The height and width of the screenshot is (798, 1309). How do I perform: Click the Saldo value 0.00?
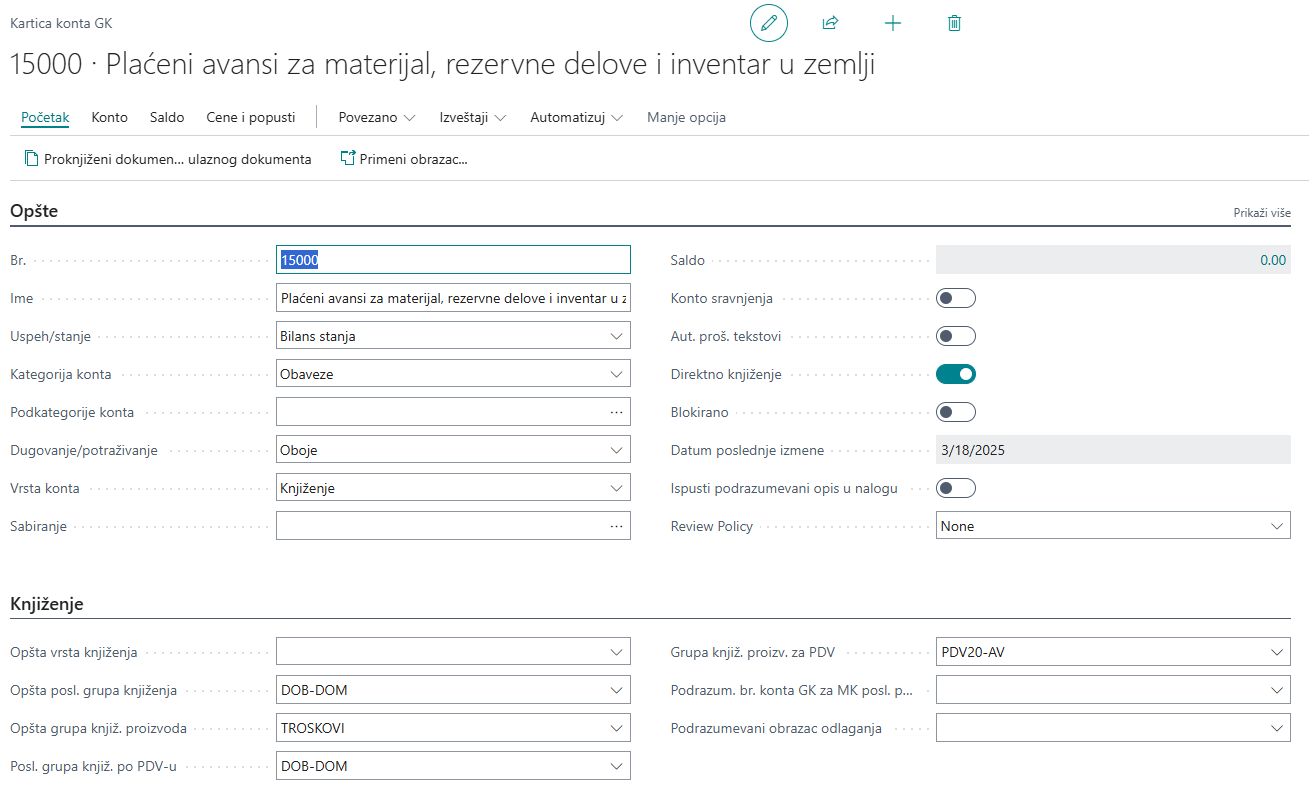[x=1272, y=260]
